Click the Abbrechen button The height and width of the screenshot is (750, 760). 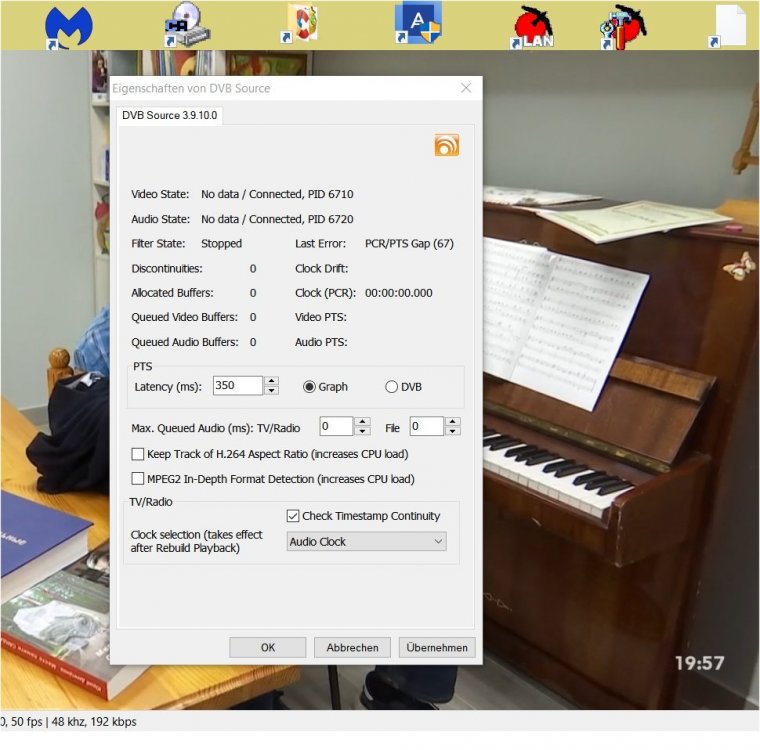[352, 647]
